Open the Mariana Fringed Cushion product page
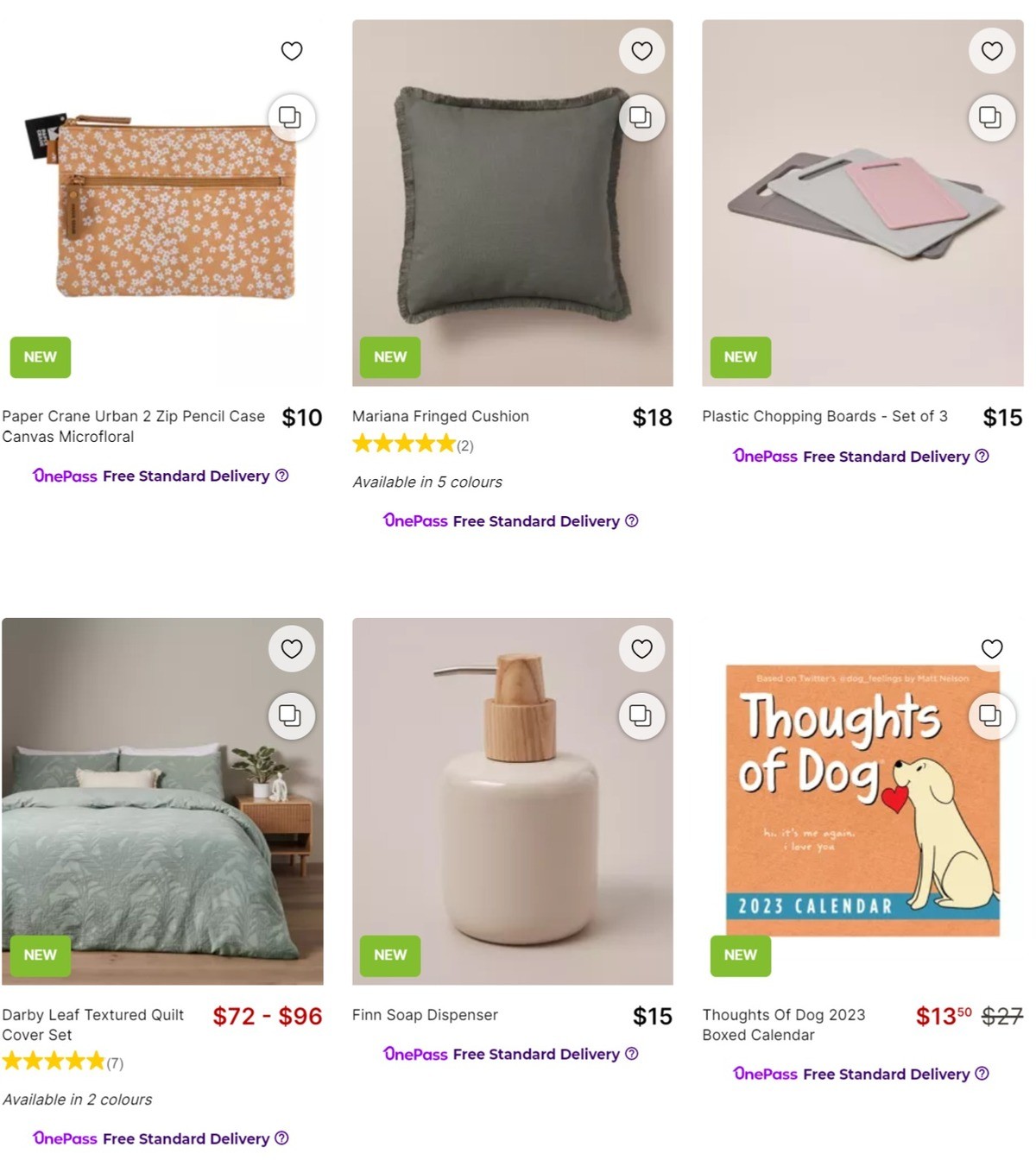 [x=440, y=416]
